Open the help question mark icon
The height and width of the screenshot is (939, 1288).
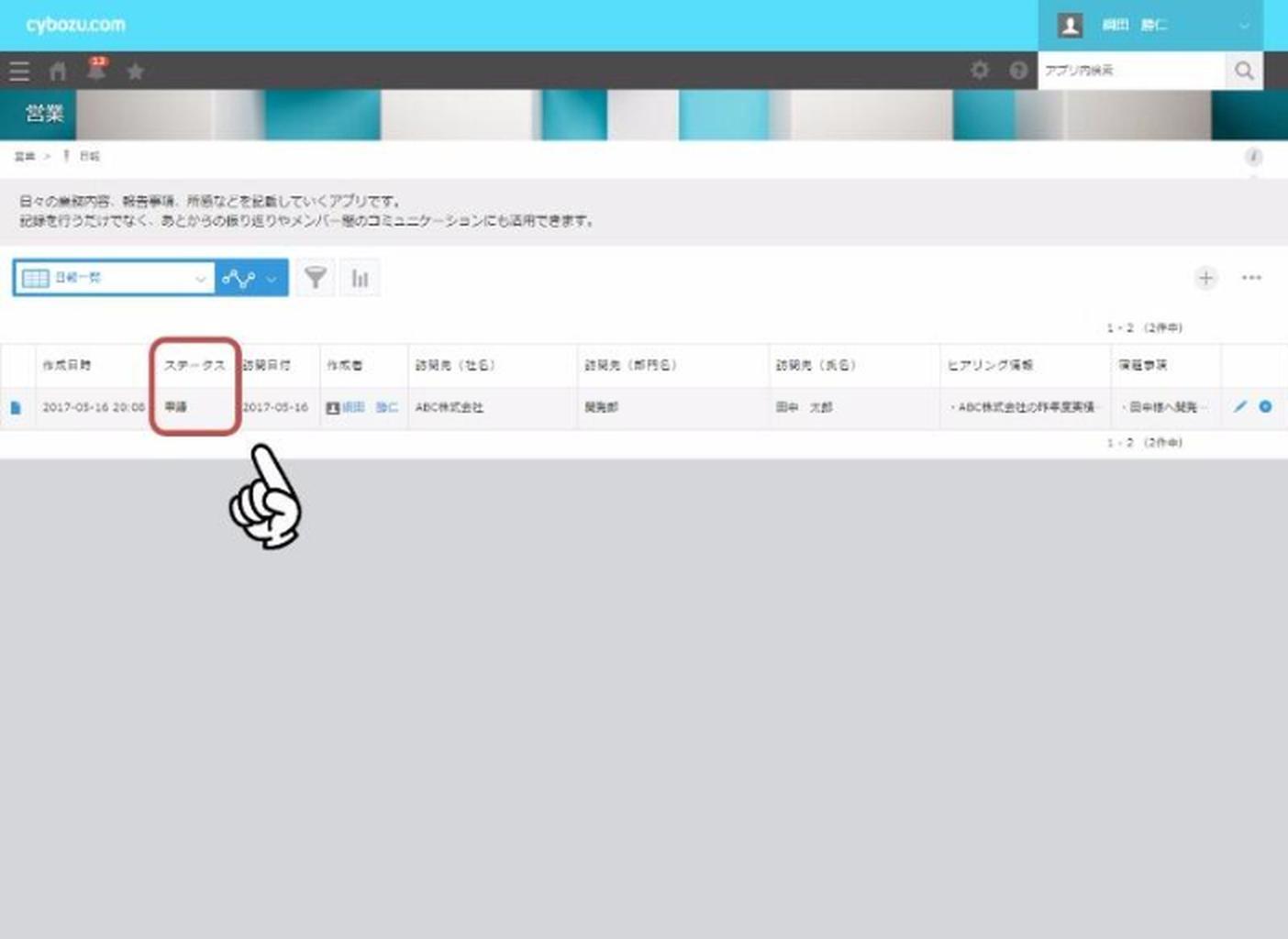click(1018, 71)
